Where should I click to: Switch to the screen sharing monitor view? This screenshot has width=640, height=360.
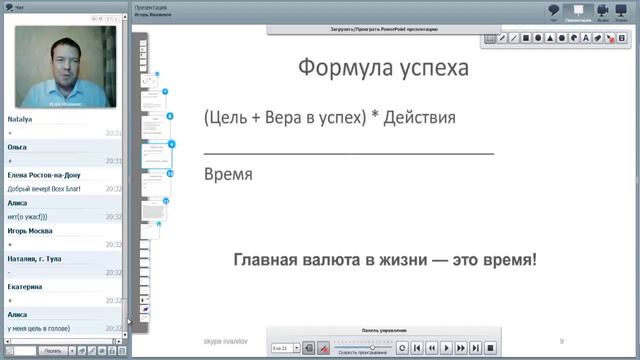pos(621,12)
